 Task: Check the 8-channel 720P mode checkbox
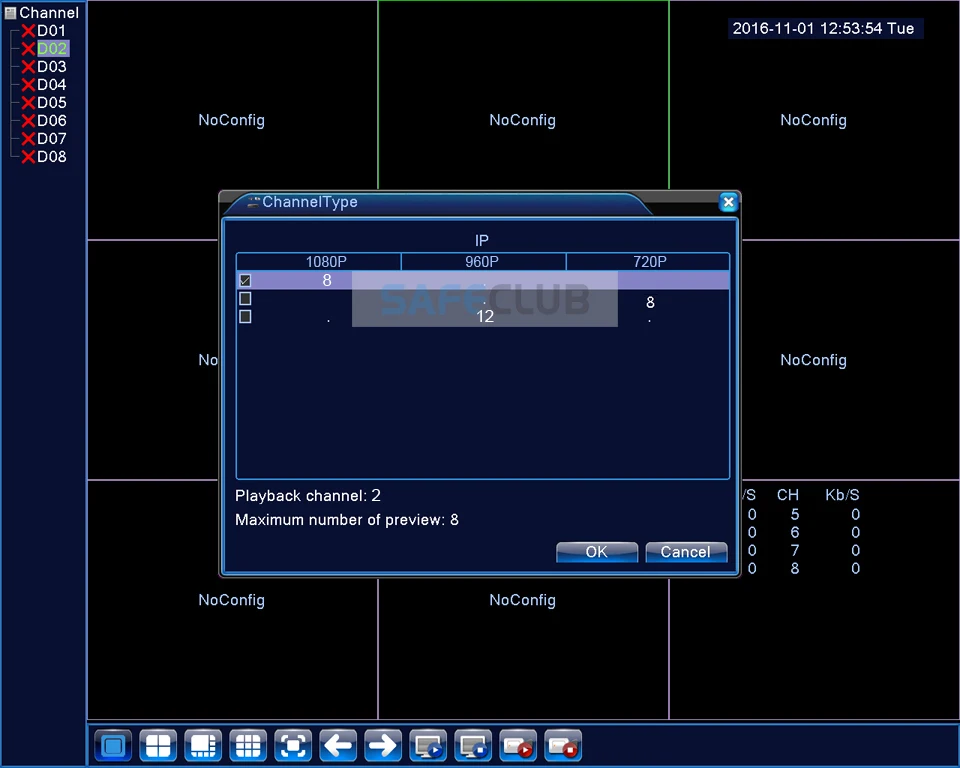245,299
